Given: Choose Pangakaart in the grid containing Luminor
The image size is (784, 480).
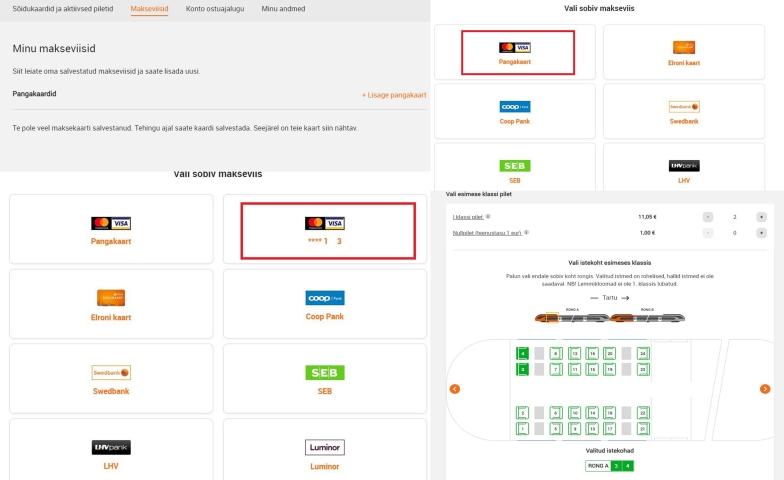Looking at the screenshot, I should 111,230.
